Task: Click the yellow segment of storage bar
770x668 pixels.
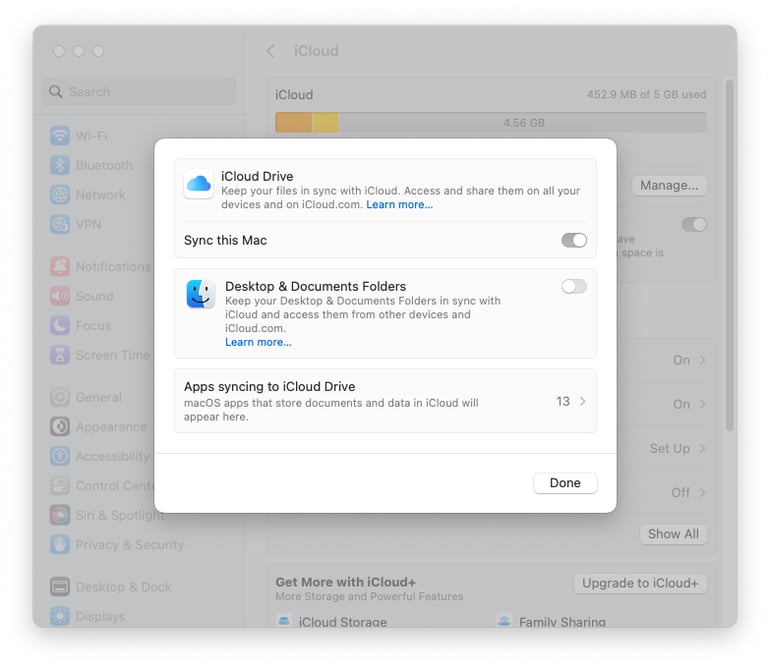Action: point(325,122)
